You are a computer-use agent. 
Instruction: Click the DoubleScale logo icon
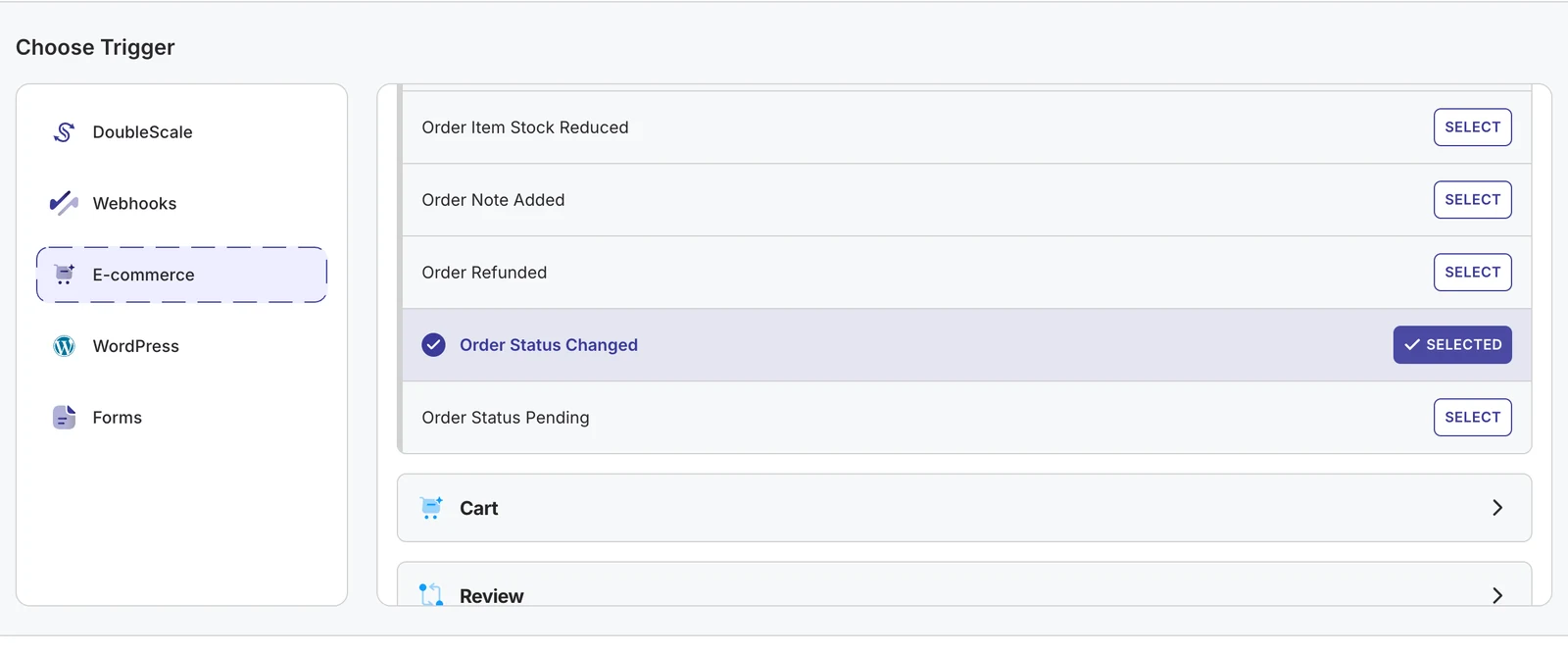point(64,132)
